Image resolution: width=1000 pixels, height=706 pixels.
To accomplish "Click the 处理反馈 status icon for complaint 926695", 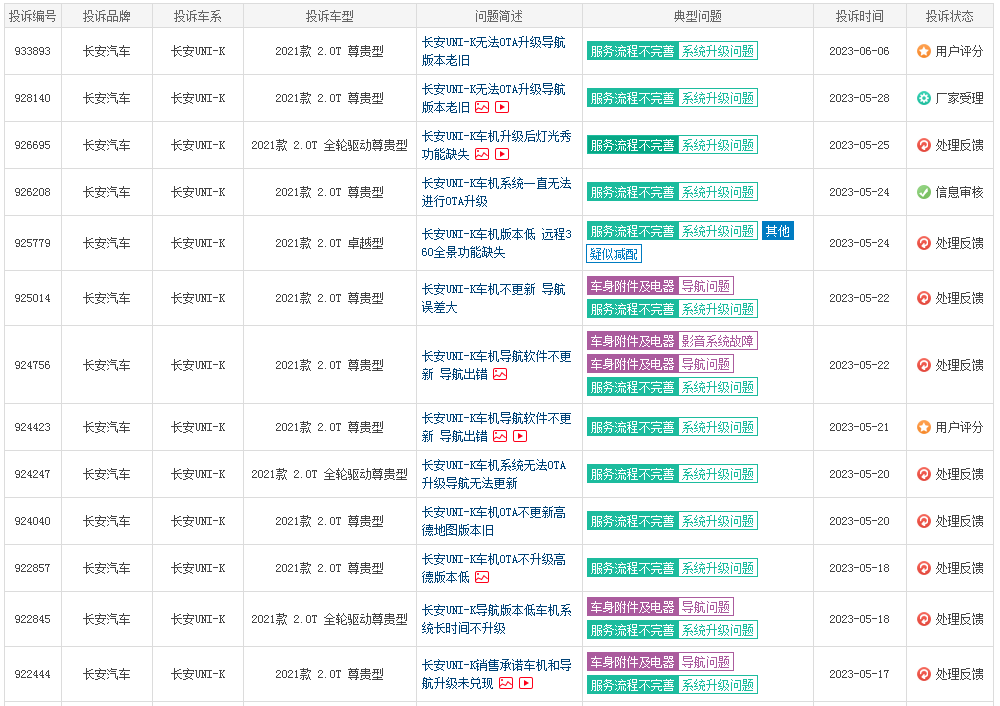I will [x=923, y=145].
